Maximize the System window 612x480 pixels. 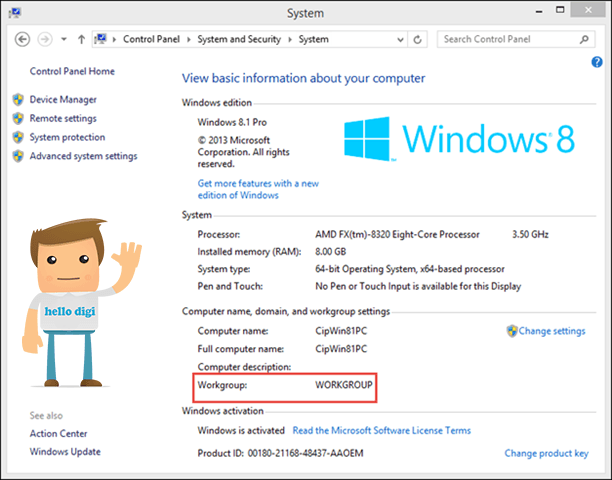560,10
